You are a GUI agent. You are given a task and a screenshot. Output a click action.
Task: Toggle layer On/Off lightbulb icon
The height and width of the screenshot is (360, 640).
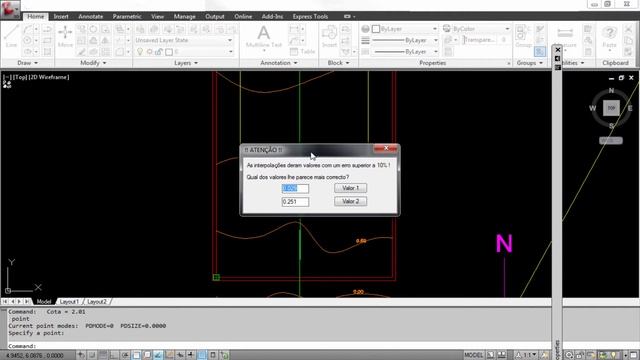click(x=140, y=52)
